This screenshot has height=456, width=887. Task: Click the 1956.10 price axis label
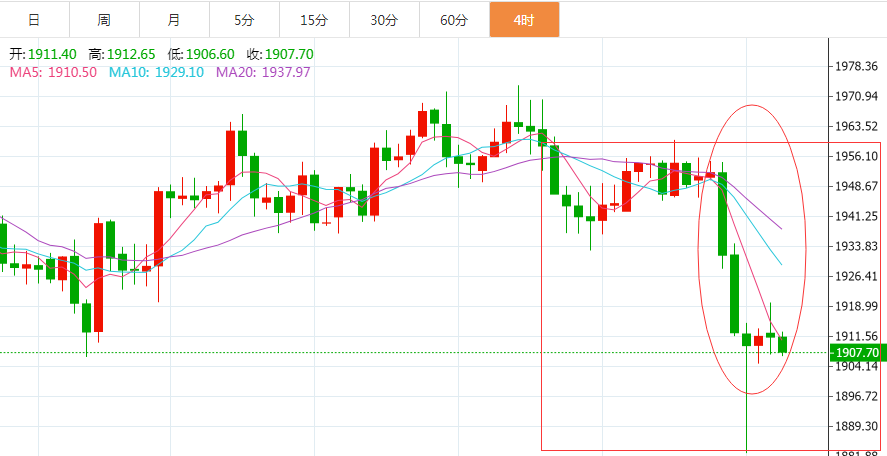[x=857, y=157]
